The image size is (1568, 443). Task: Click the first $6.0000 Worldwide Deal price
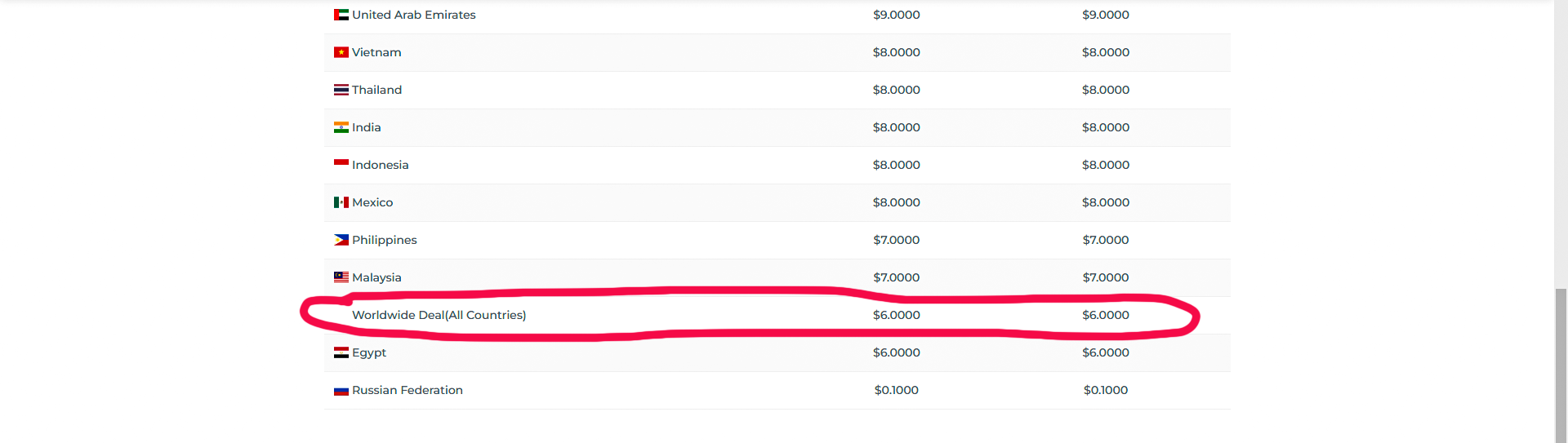897,315
